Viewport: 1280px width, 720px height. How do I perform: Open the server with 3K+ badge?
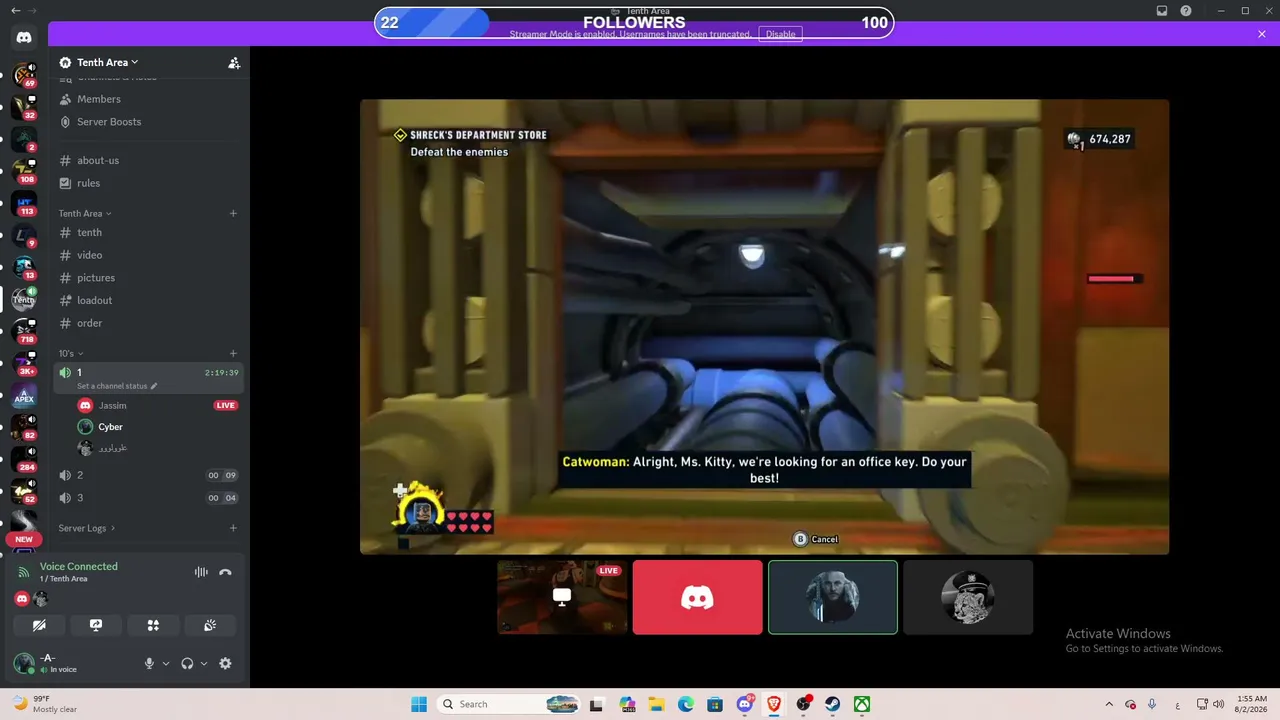24,363
